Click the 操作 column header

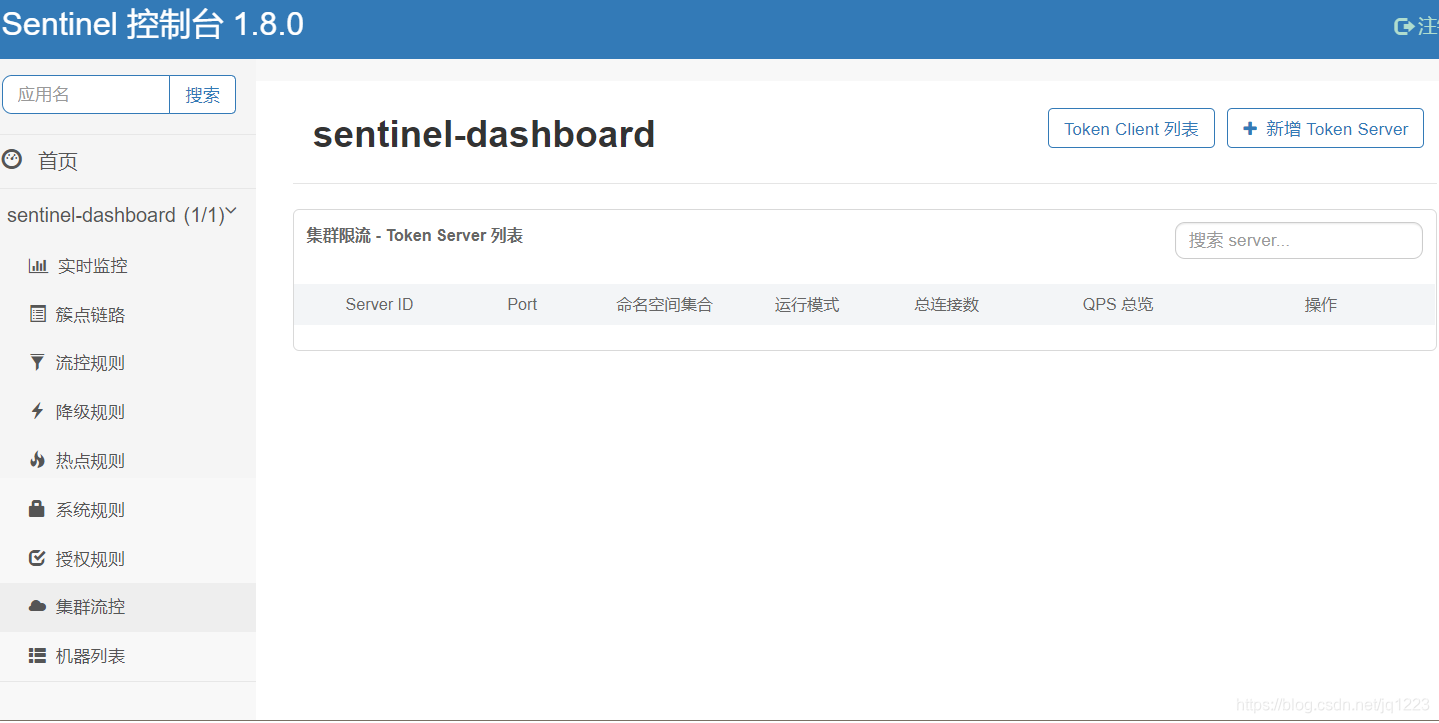coord(1321,305)
